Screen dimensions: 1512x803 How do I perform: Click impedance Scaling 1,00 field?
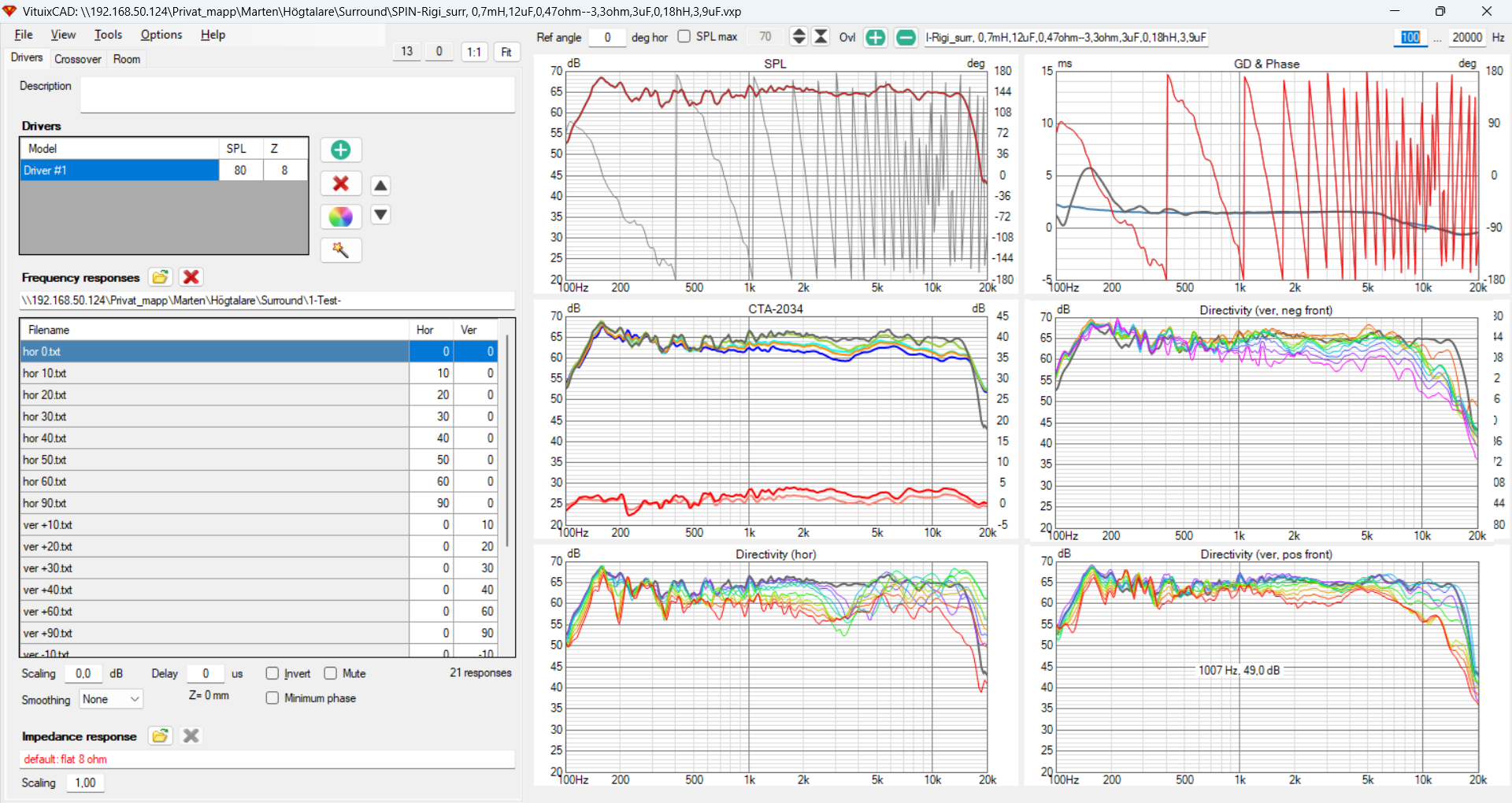[x=85, y=783]
